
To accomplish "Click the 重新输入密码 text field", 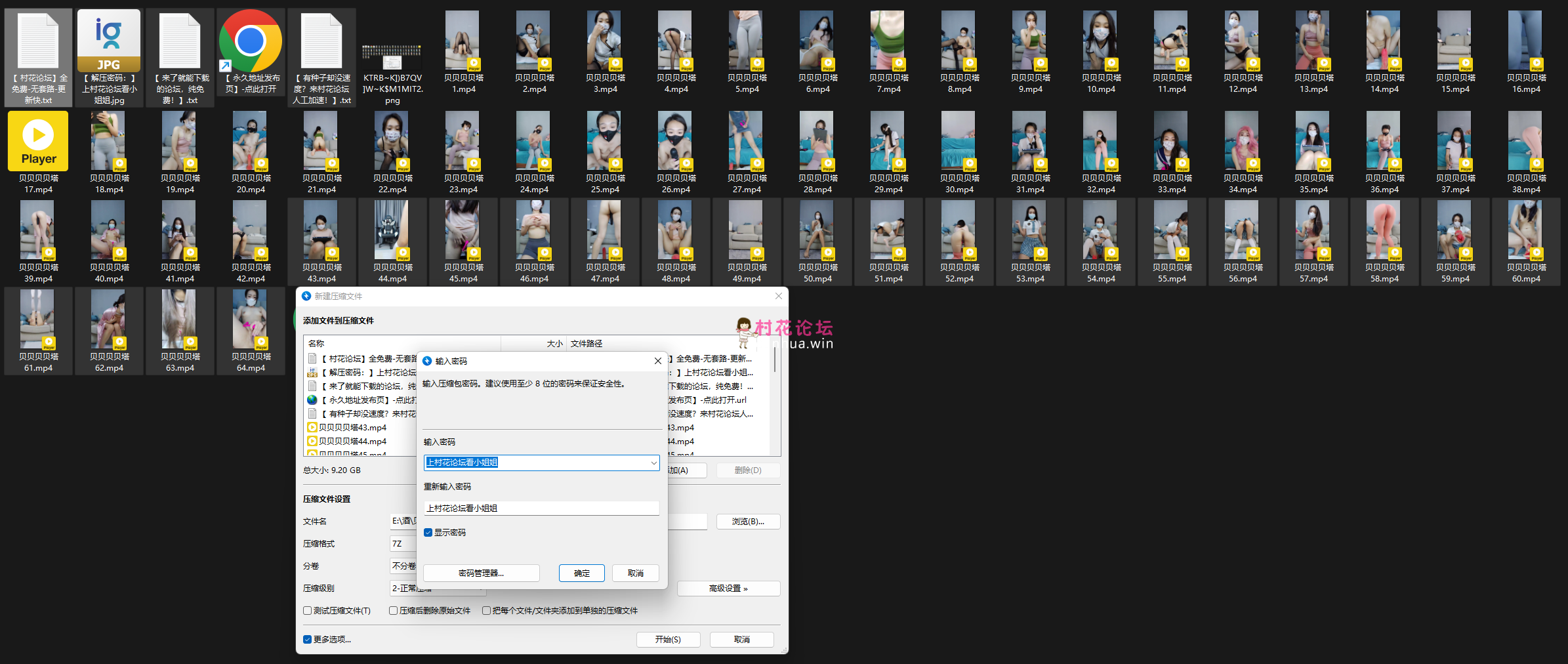I will coord(541,508).
